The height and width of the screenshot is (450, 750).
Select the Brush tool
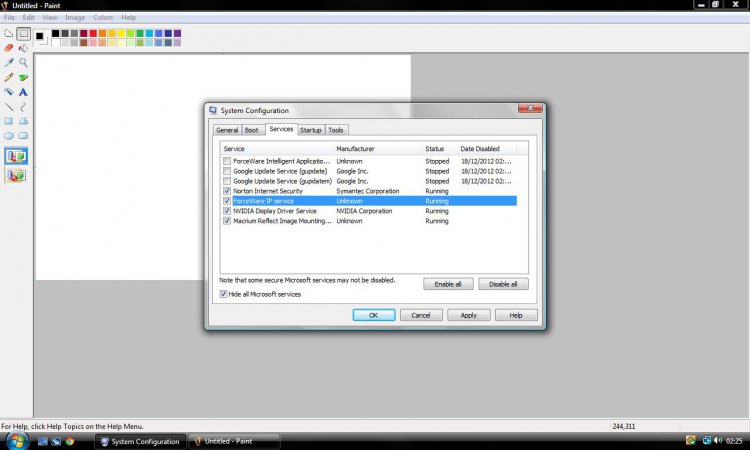pos(23,77)
